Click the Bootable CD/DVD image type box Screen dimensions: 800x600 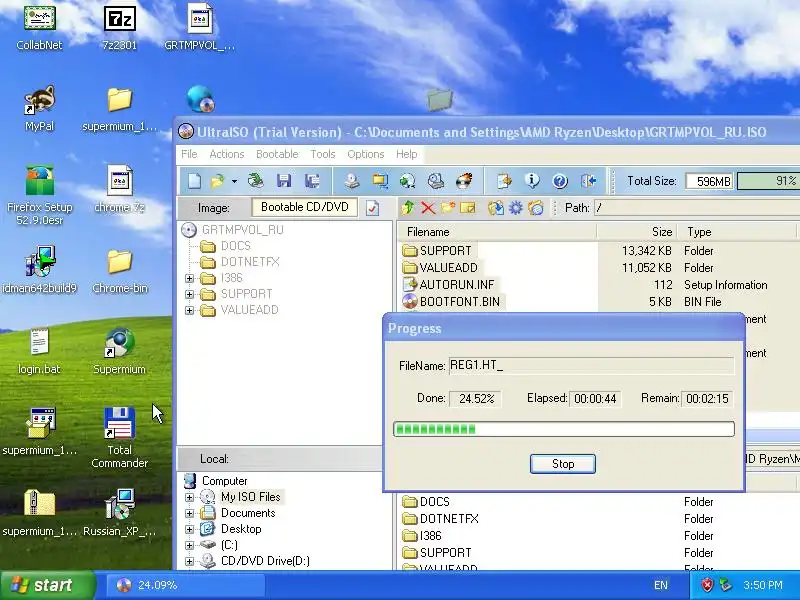(305, 207)
